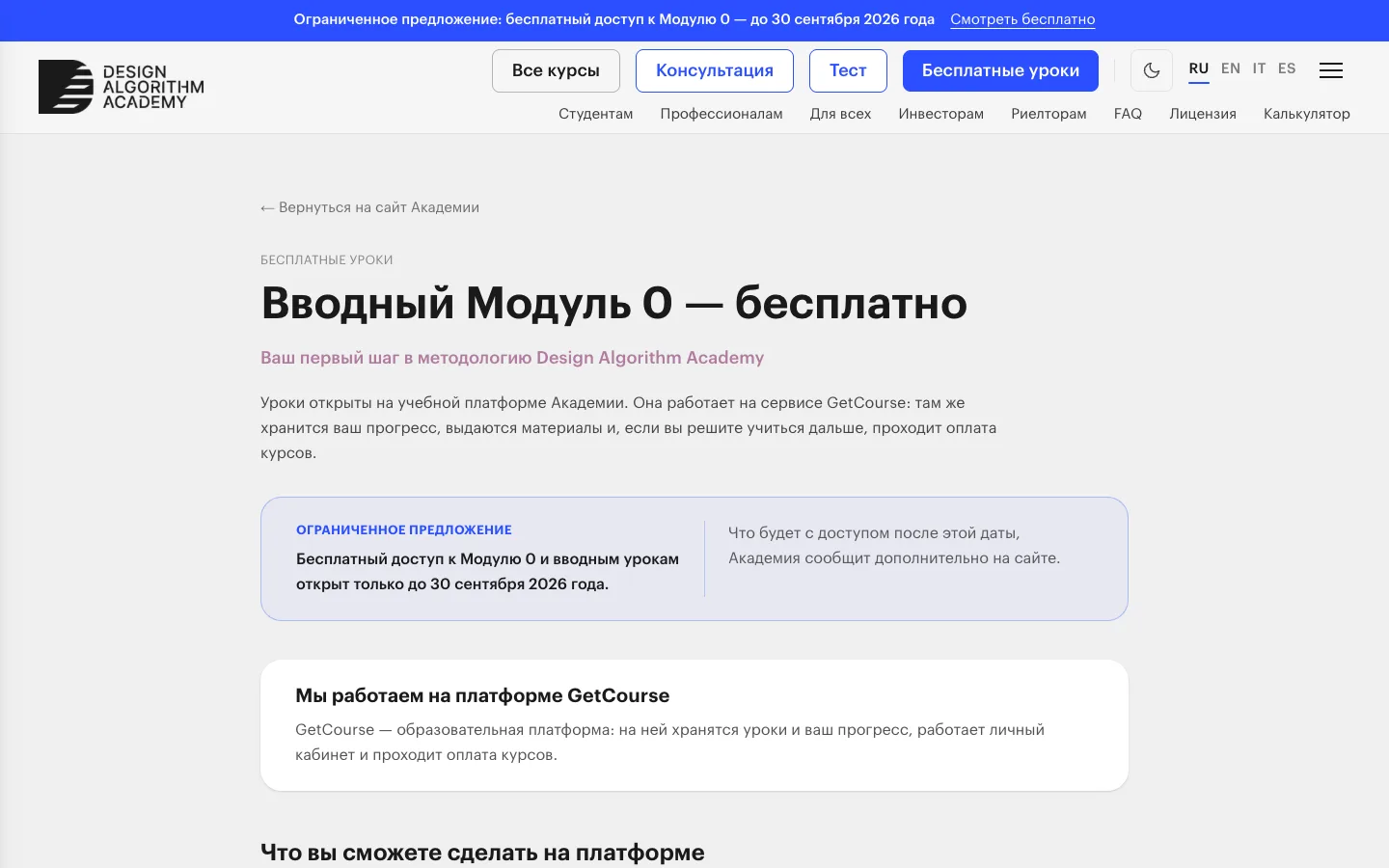Click the 'Тест' button

tap(848, 70)
